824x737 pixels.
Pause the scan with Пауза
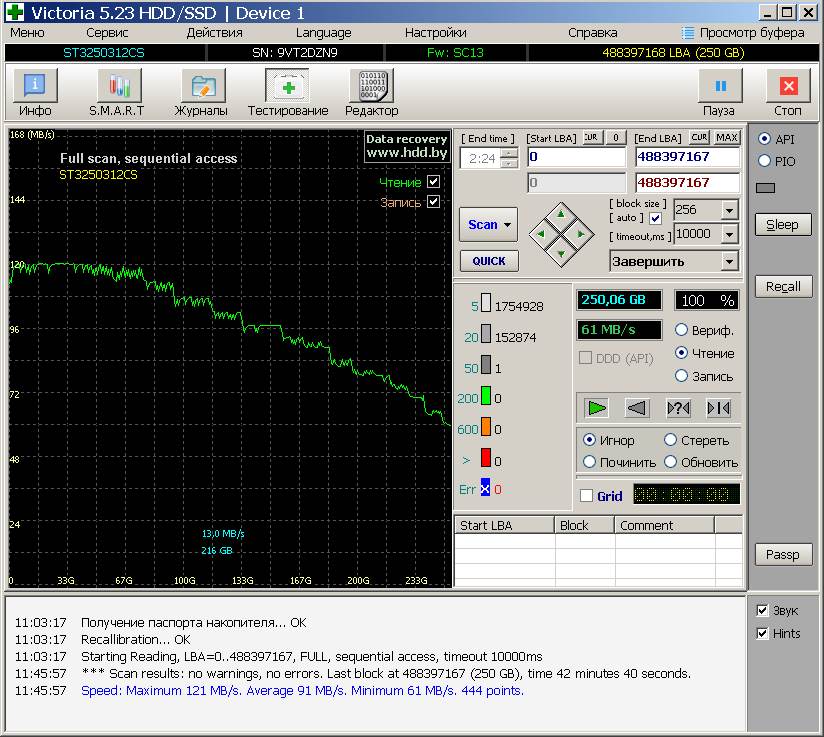pos(719,93)
